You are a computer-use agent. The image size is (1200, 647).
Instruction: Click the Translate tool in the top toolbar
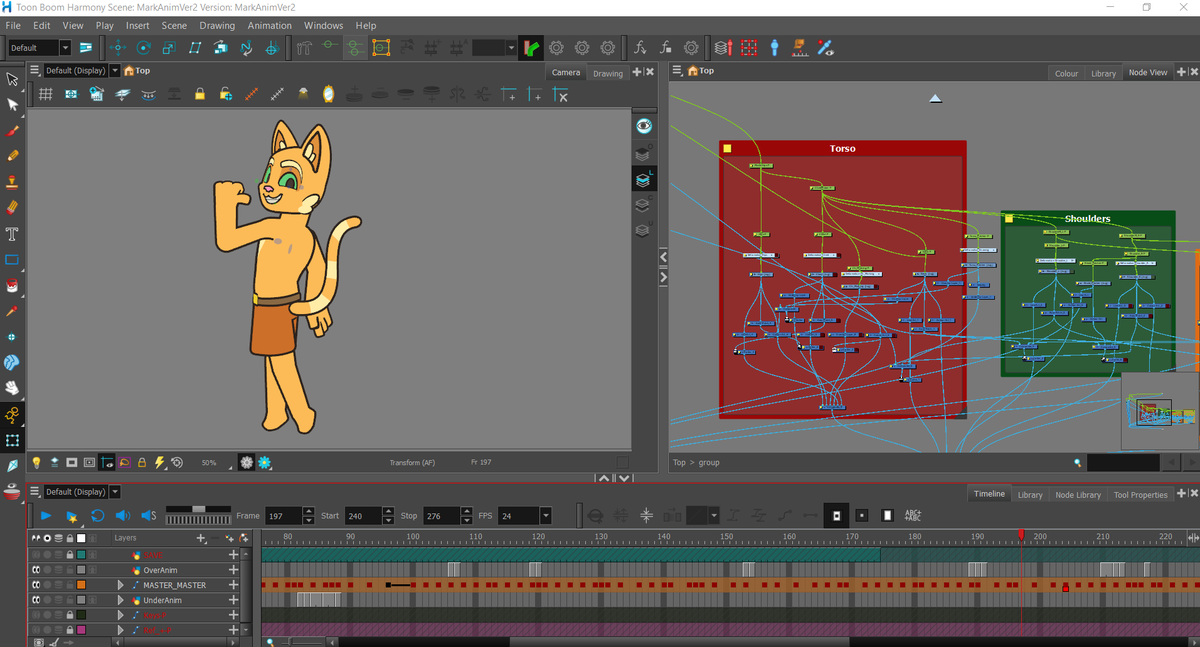[x=117, y=48]
